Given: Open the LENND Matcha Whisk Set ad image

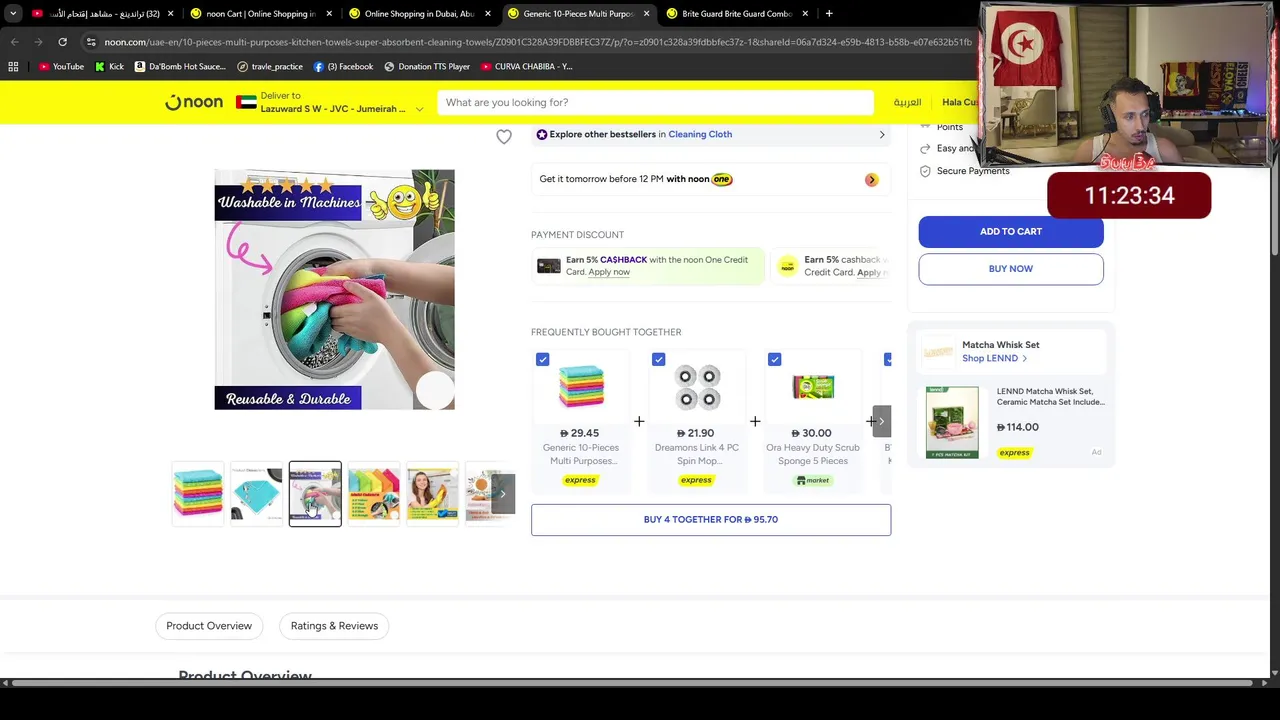Looking at the screenshot, I should [x=951, y=422].
